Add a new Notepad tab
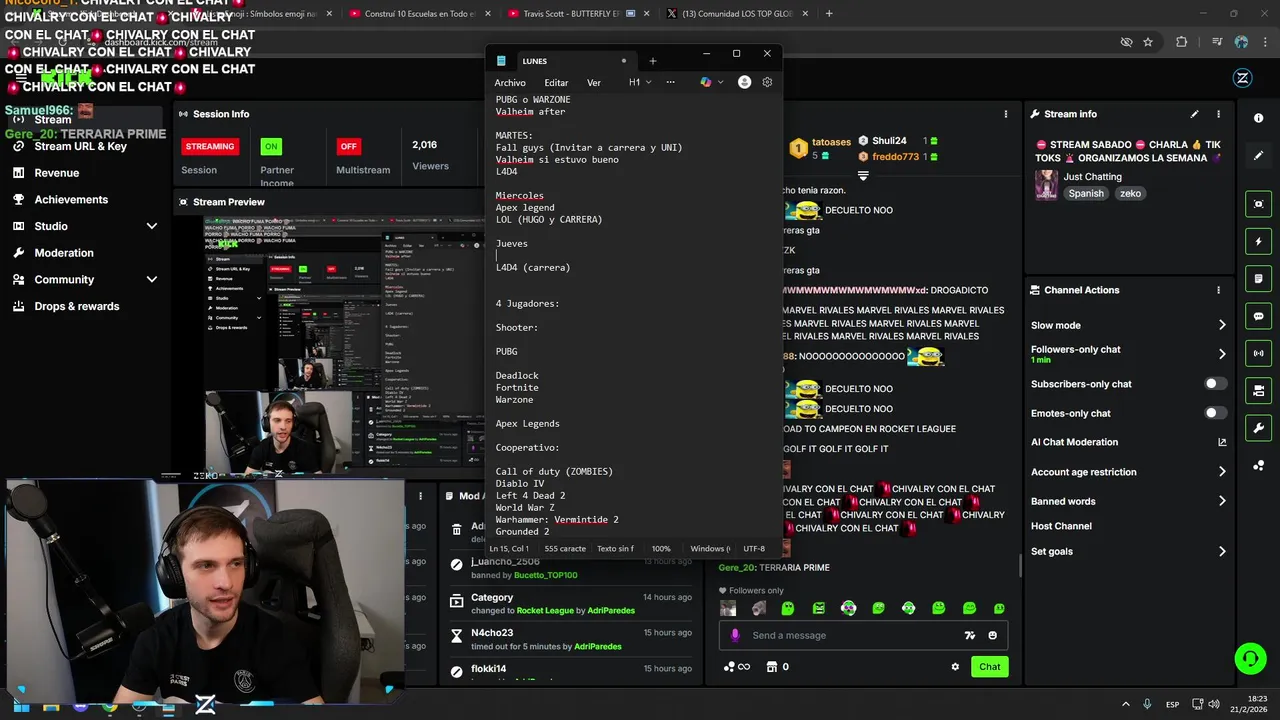Viewport: 1280px width, 720px height. point(652,61)
